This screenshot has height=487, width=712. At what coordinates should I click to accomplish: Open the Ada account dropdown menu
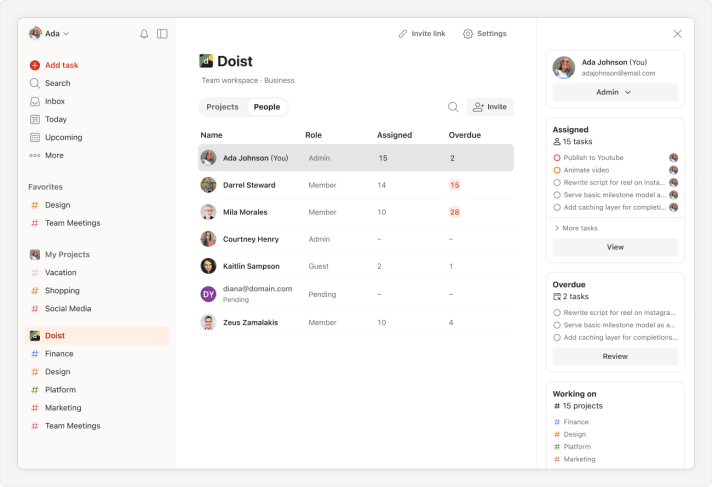[49, 34]
